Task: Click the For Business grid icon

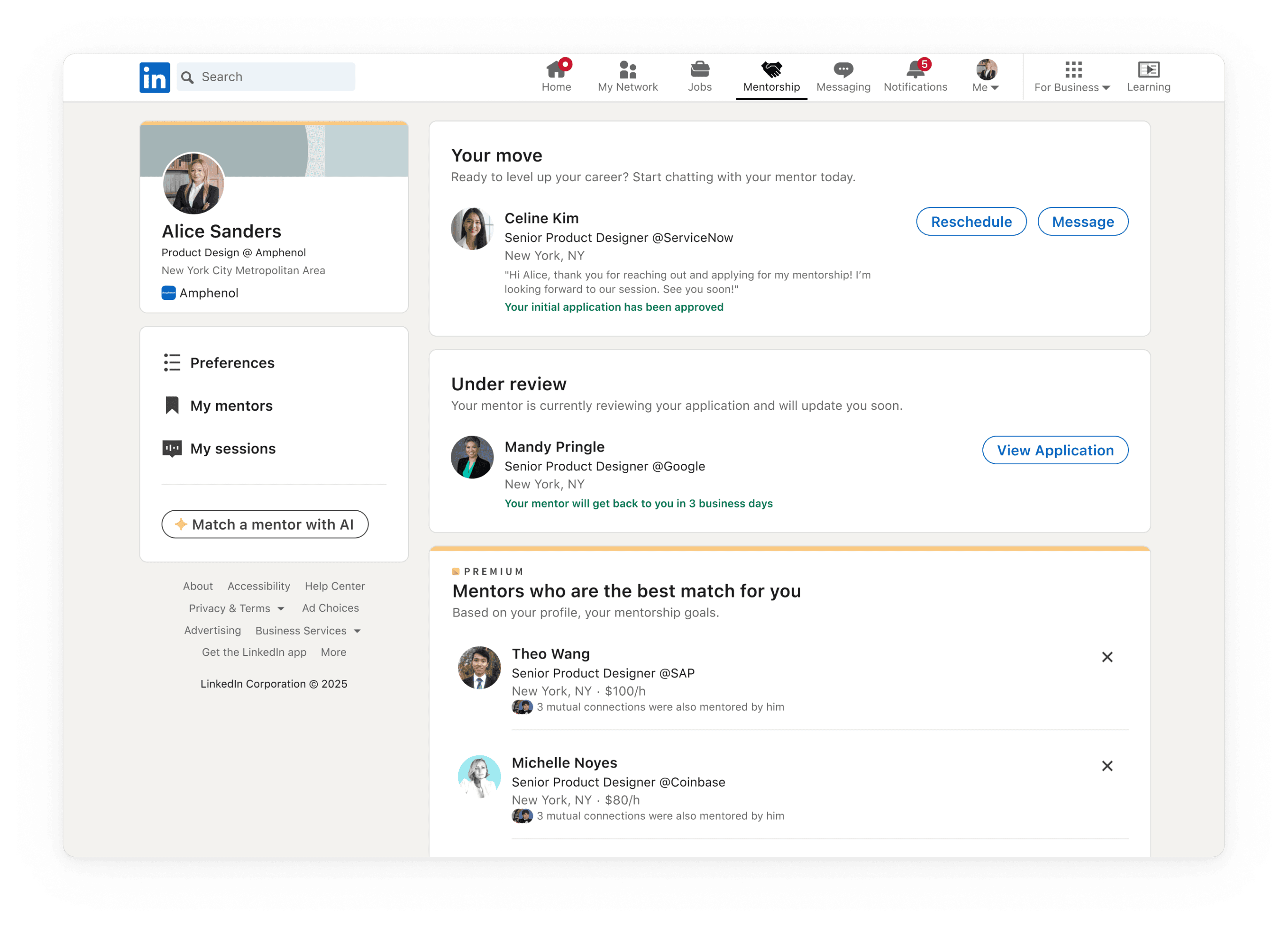Action: click(x=1073, y=69)
